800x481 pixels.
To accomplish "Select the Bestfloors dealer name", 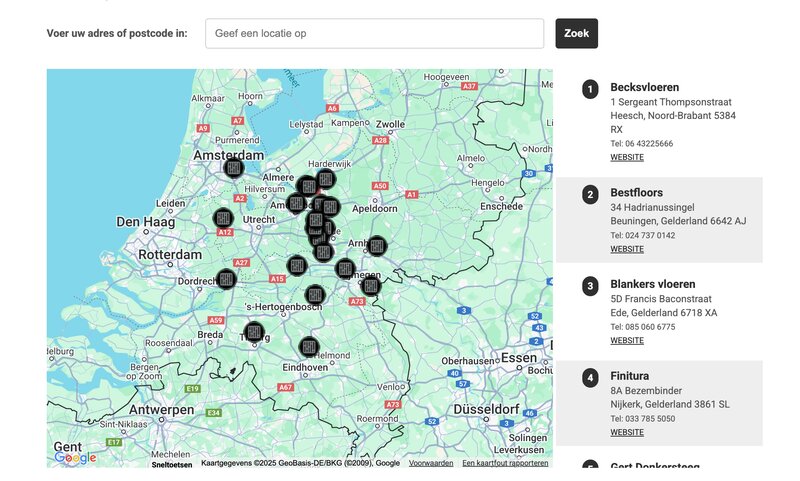I will [637, 192].
